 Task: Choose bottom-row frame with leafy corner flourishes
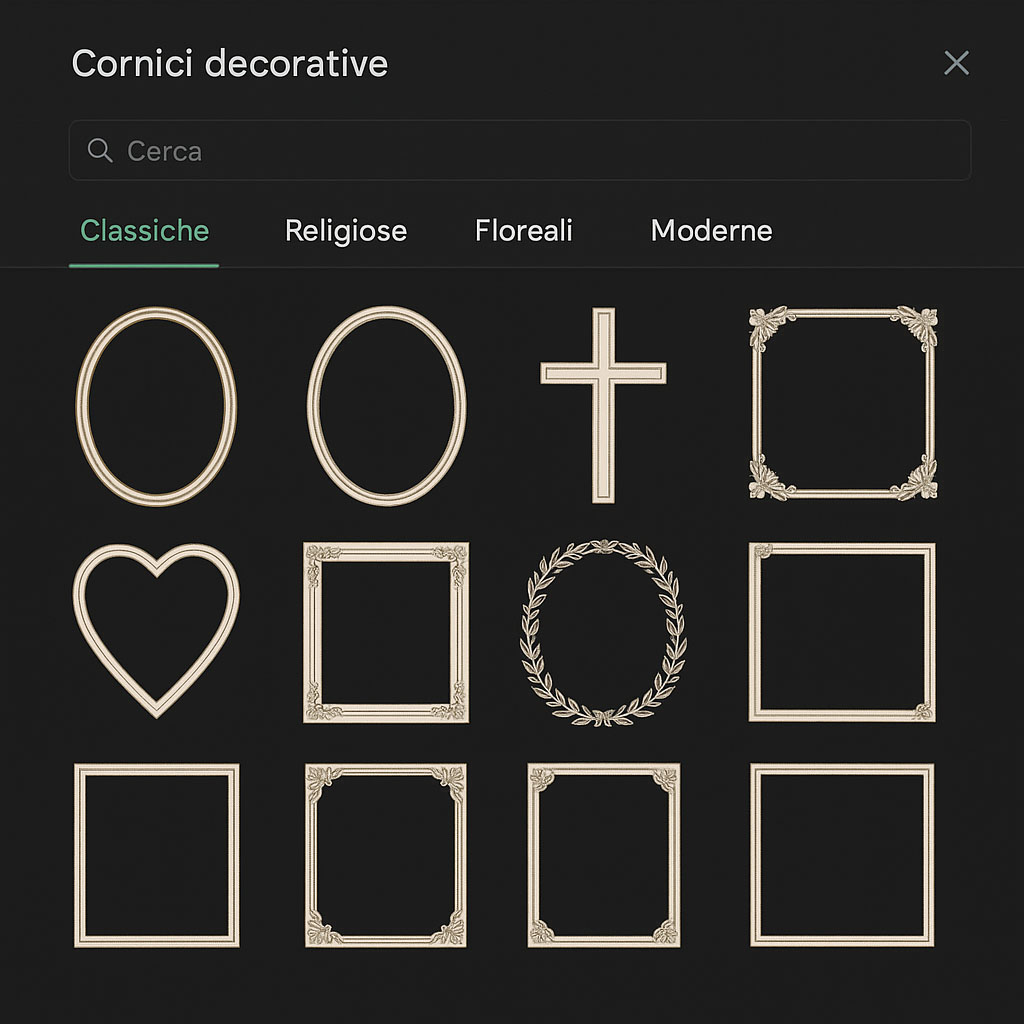click(x=386, y=855)
